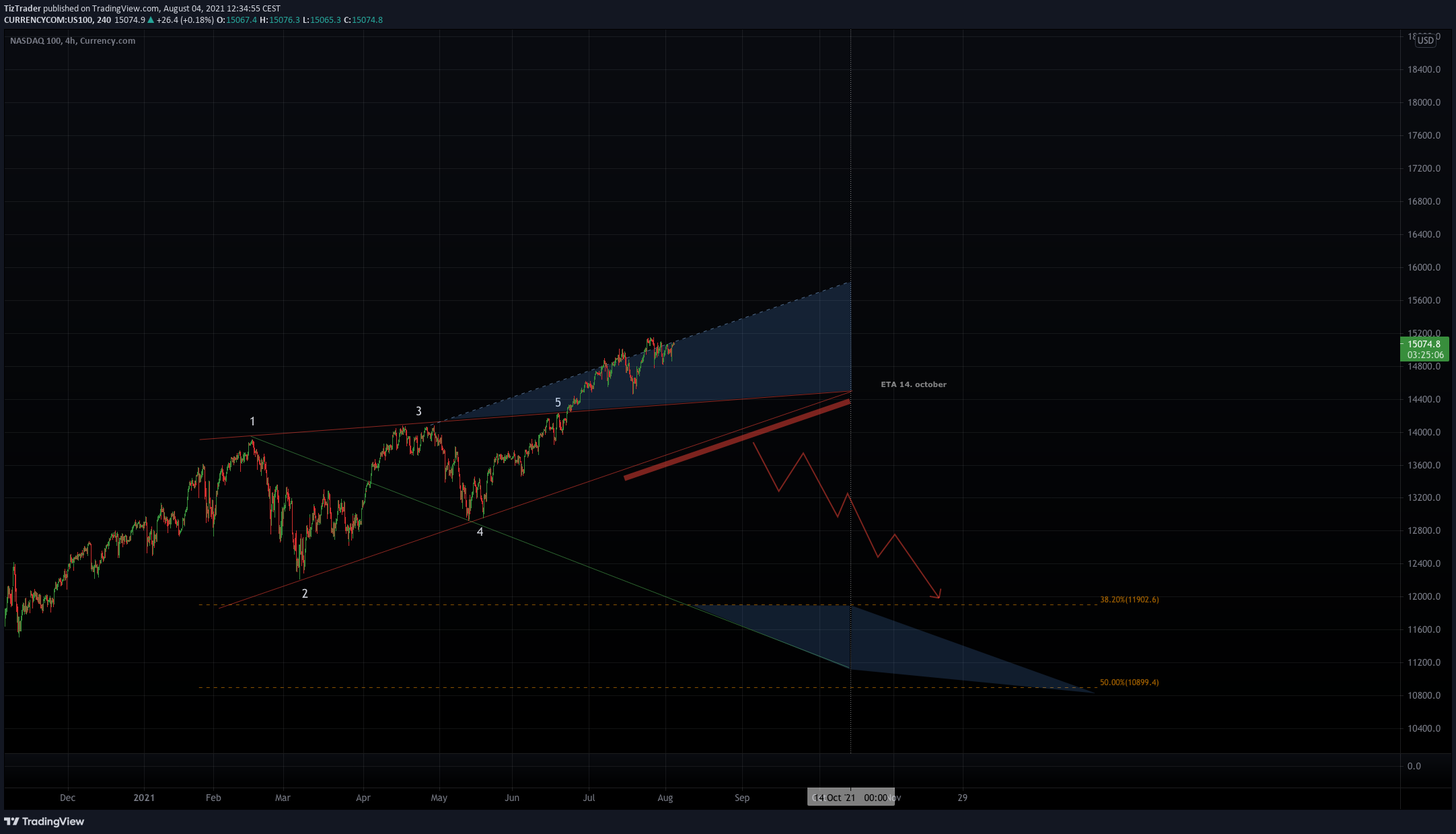Image resolution: width=1456 pixels, height=834 pixels.
Task: Click the May label on time axis
Action: click(439, 798)
